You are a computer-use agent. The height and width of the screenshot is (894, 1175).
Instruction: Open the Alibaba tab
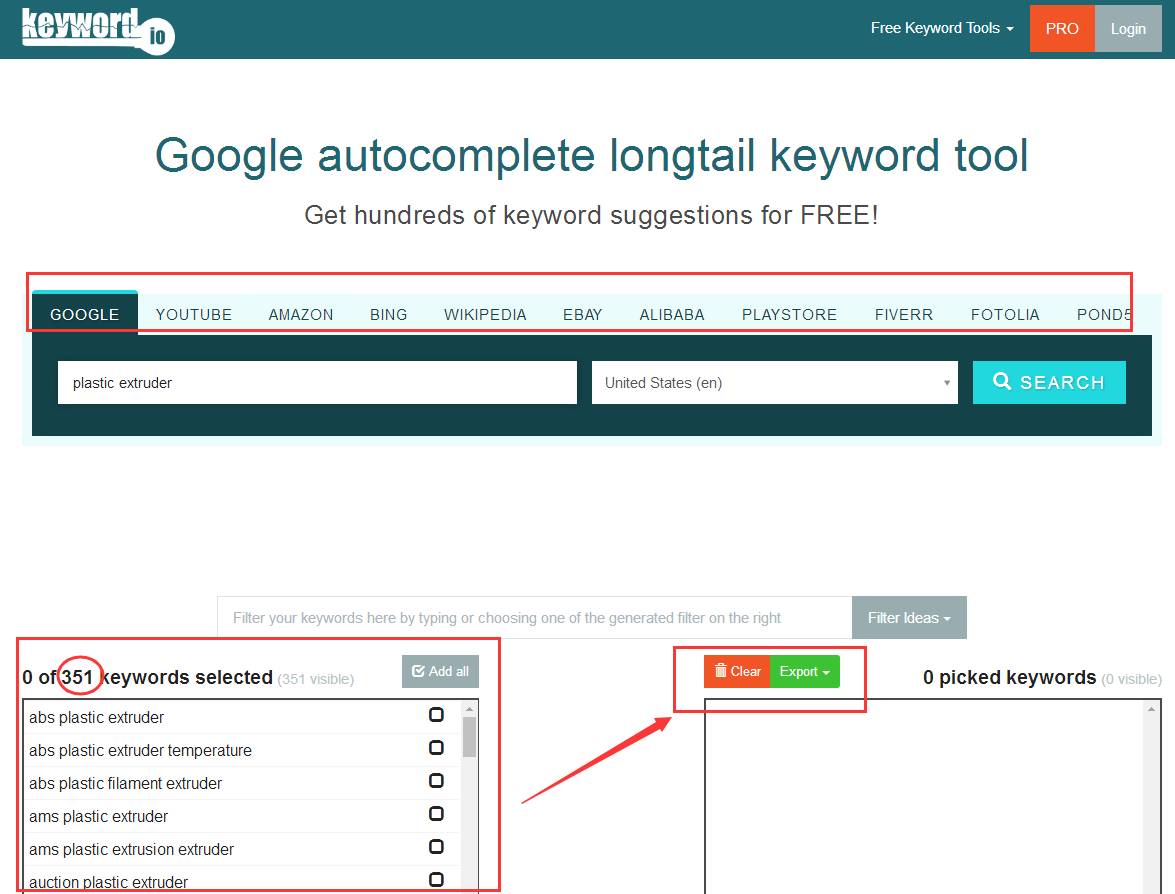(x=672, y=314)
